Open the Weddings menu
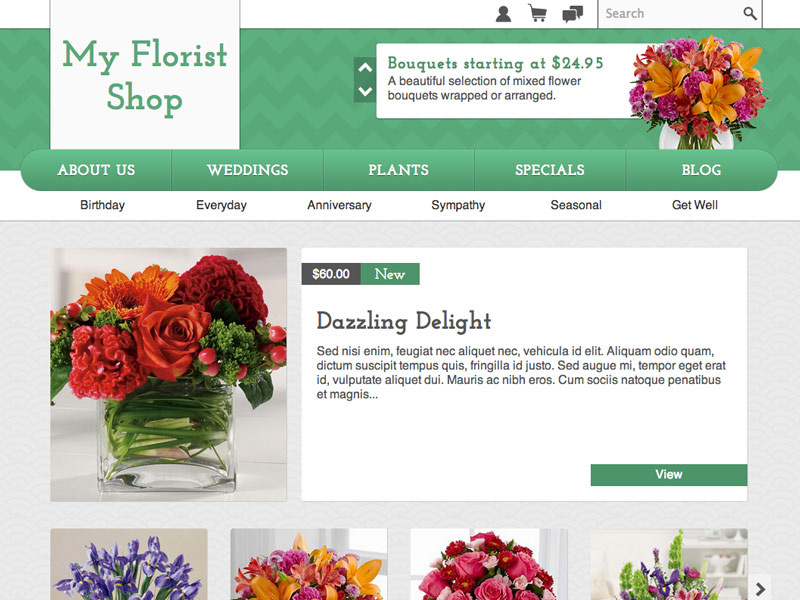This screenshot has width=800, height=600. 247,170
